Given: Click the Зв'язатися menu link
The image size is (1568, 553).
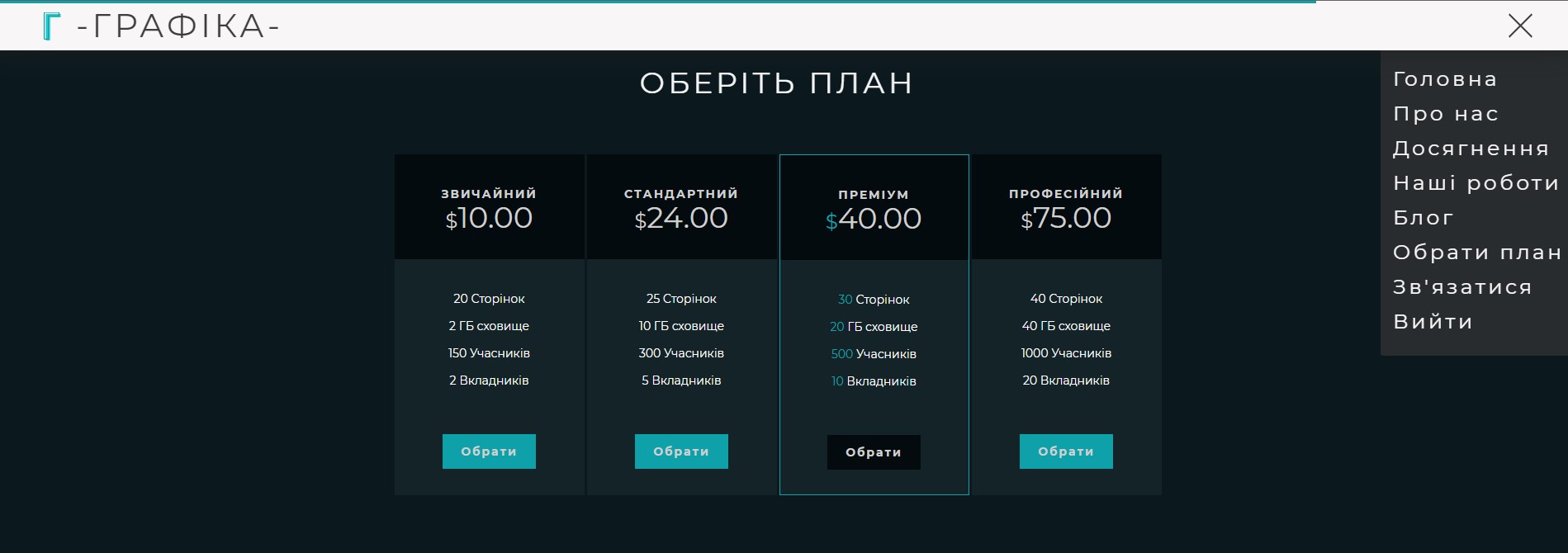Looking at the screenshot, I should [1462, 287].
